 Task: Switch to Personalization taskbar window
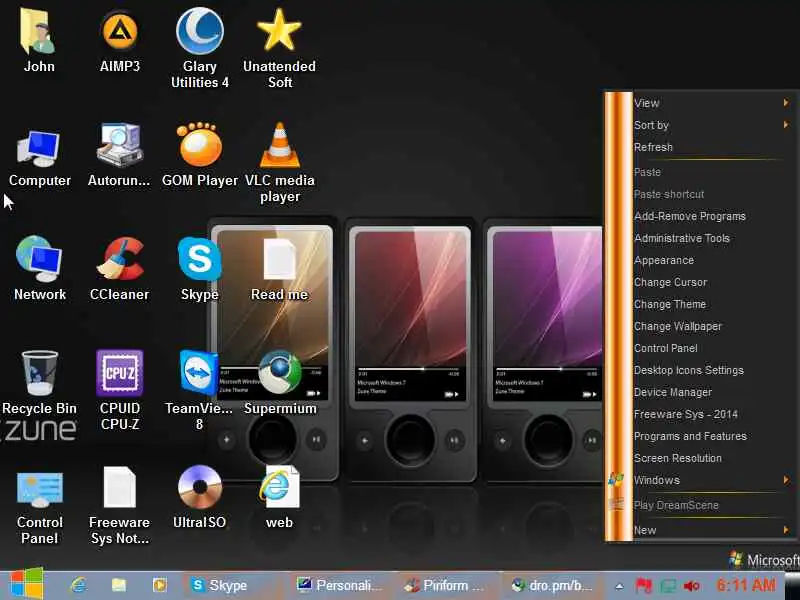click(341, 585)
